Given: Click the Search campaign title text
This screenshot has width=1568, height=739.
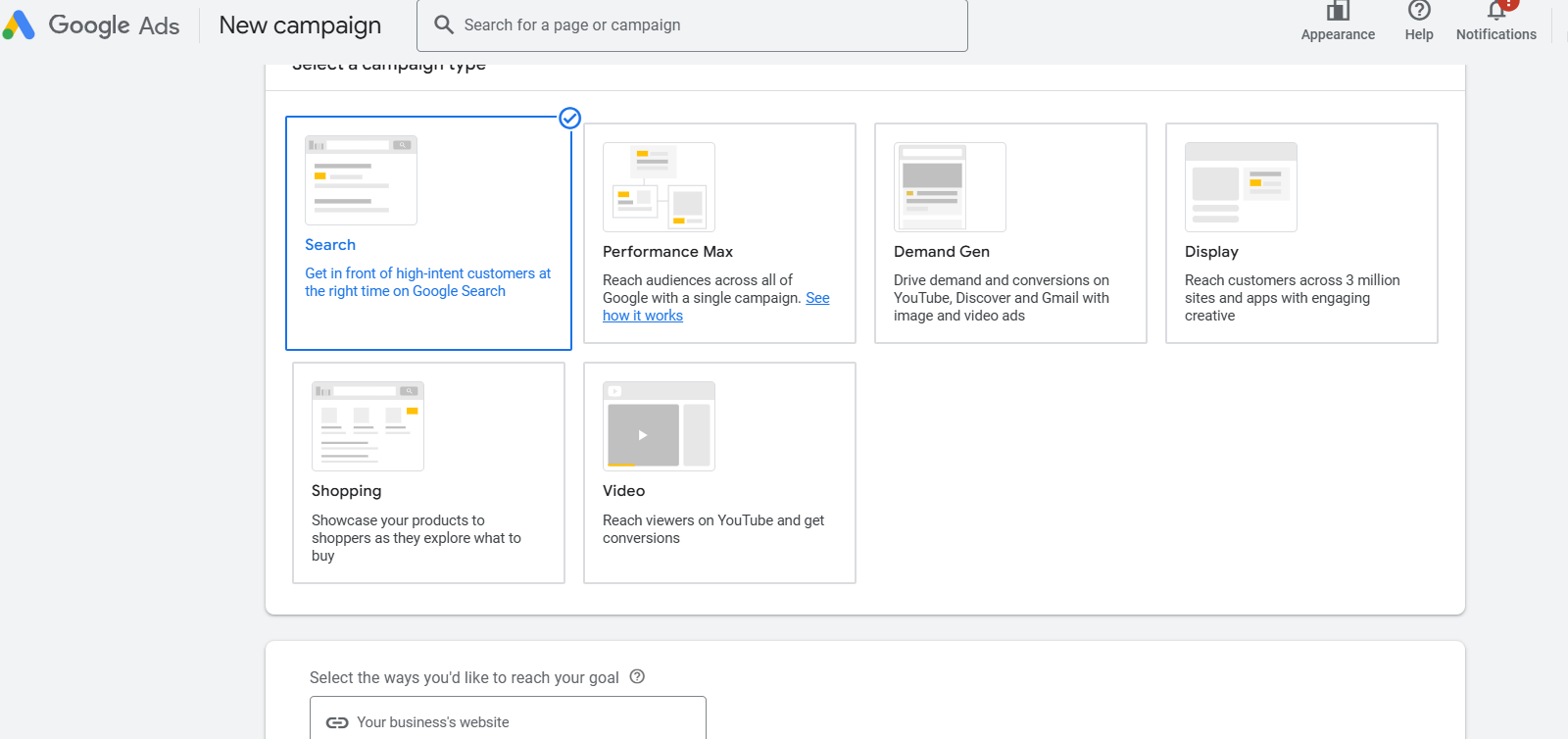Looking at the screenshot, I should click(330, 245).
